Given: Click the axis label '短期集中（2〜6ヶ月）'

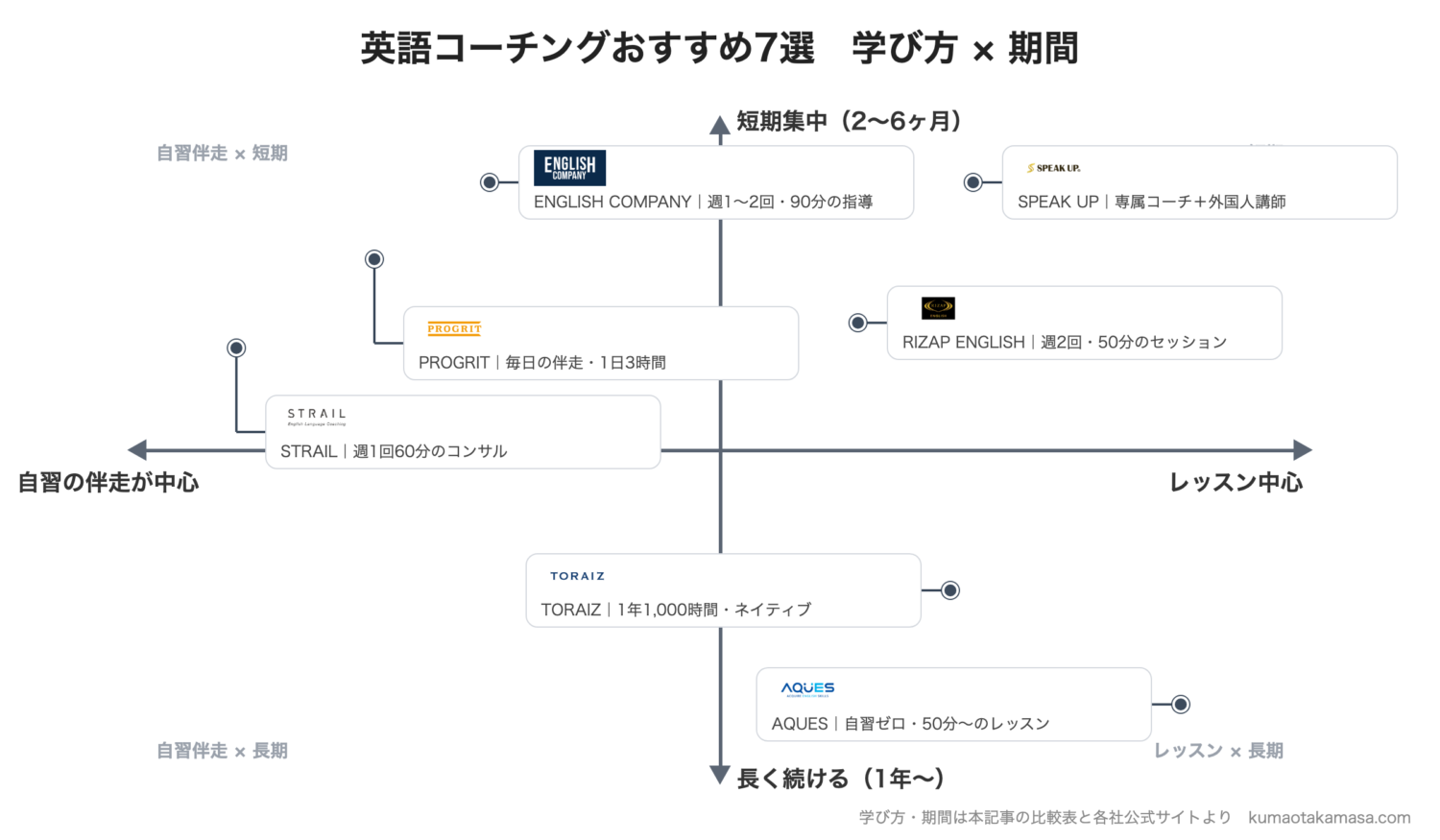Looking at the screenshot, I should pos(850,121).
